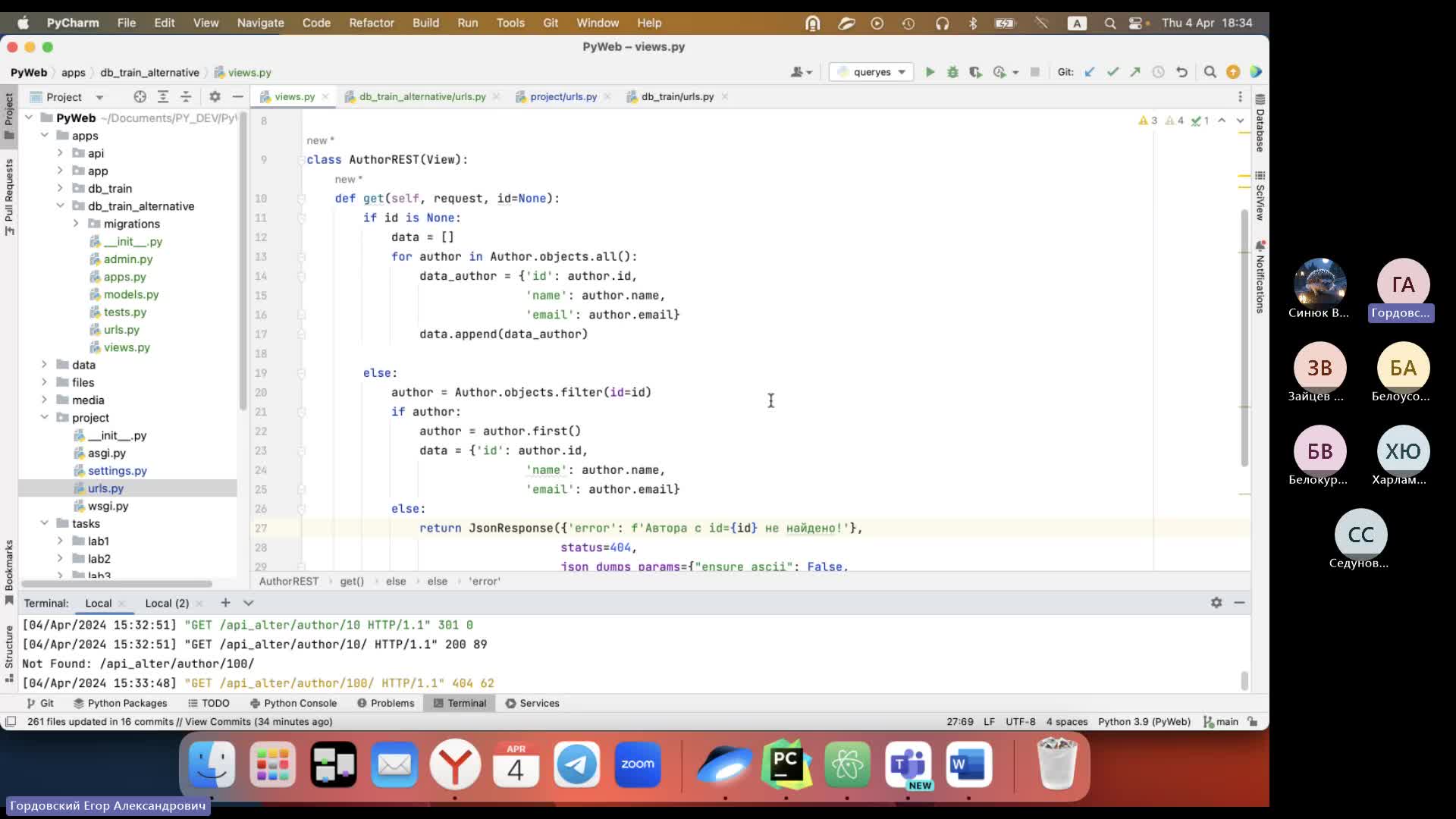Image resolution: width=1456 pixels, height=819 pixels.
Task: Show Python Packages panel
Action: coord(120,703)
